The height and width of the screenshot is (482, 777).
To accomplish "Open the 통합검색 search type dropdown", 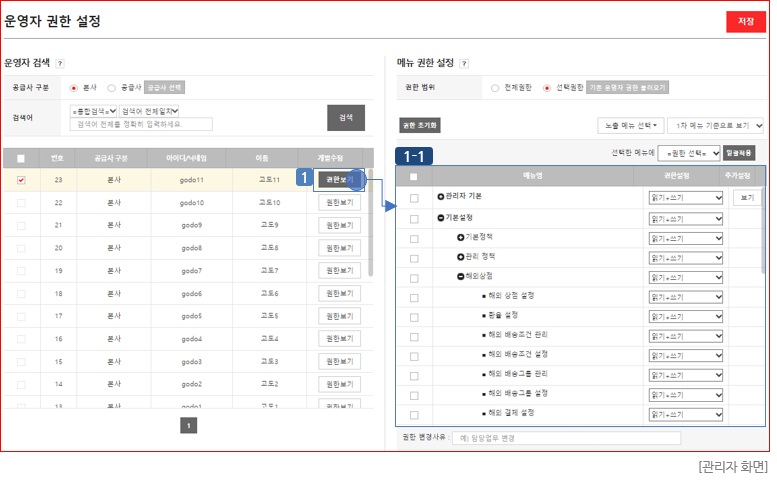I will pos(93,110).
